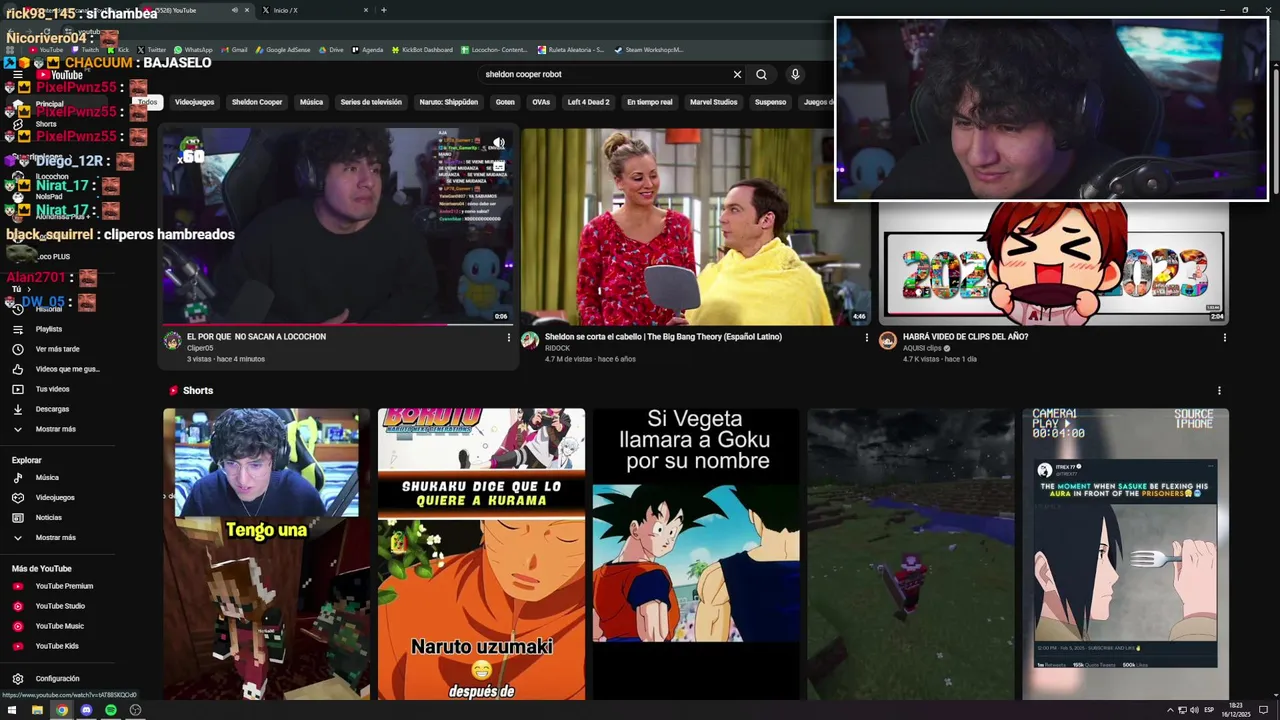Open Twitch bookmark in bookmarks bar

tap(84, 50)
